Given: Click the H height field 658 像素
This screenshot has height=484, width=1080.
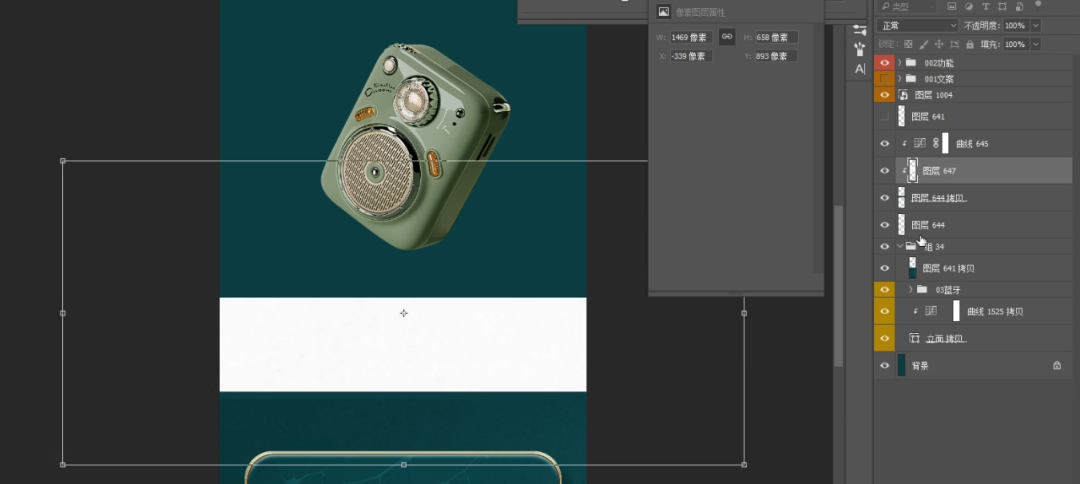Looking at the screenshot, I should tap(776, 37).
